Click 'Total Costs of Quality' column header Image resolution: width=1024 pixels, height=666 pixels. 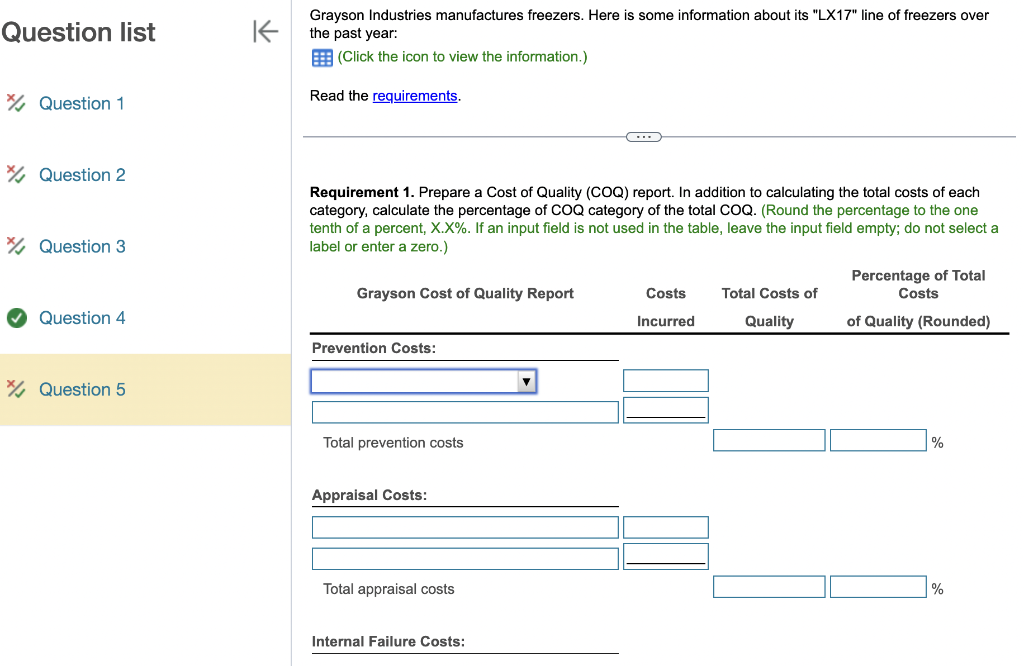769,308
